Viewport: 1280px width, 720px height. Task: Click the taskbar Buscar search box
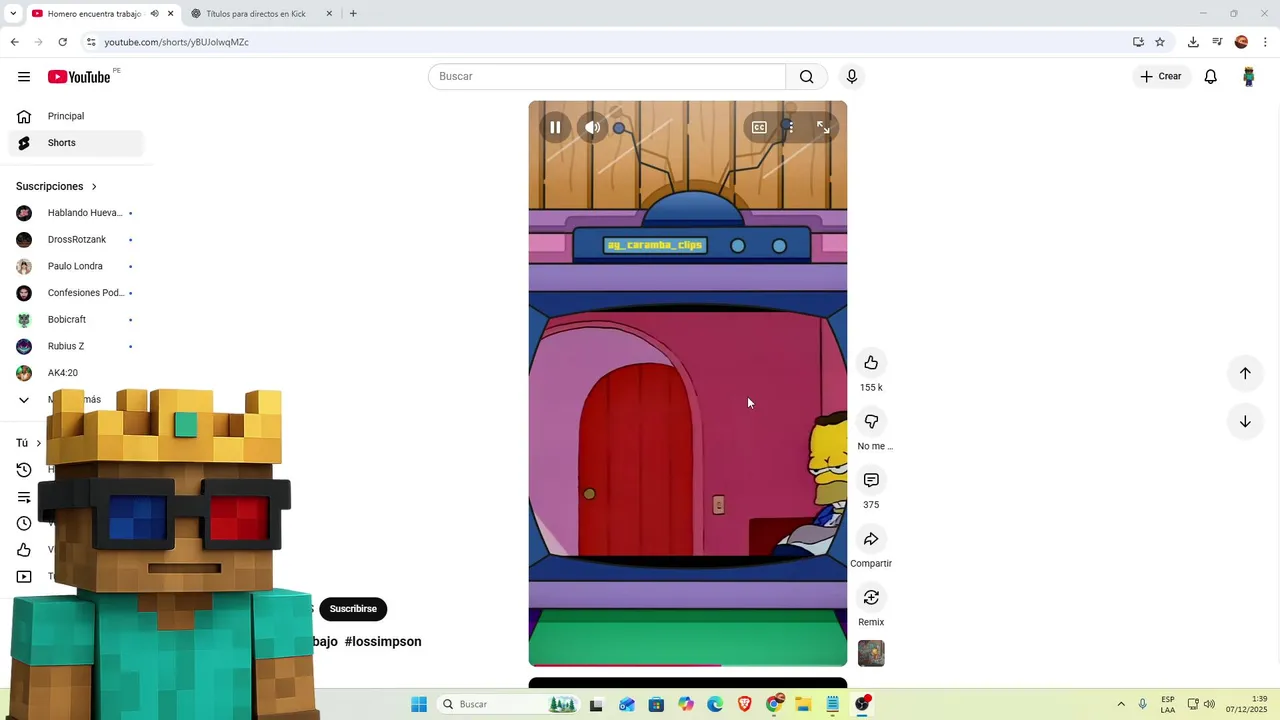(509, 704)
